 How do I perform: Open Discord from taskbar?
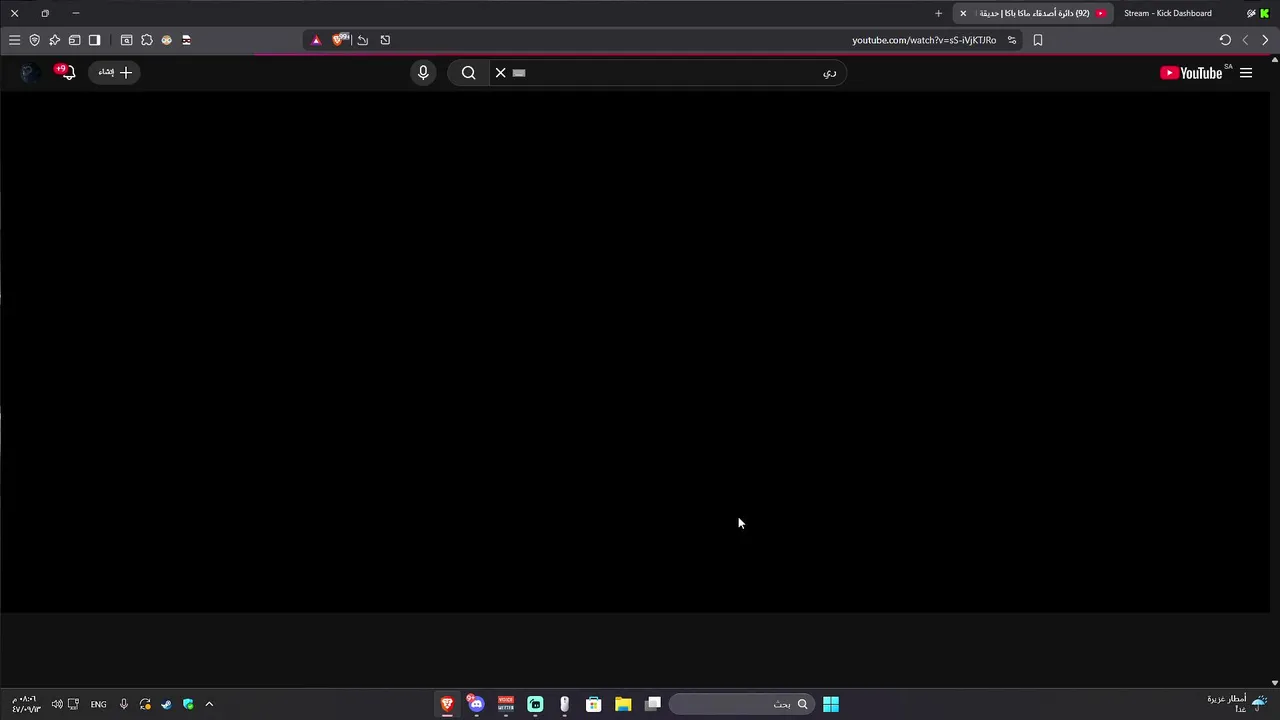(476, 704)
